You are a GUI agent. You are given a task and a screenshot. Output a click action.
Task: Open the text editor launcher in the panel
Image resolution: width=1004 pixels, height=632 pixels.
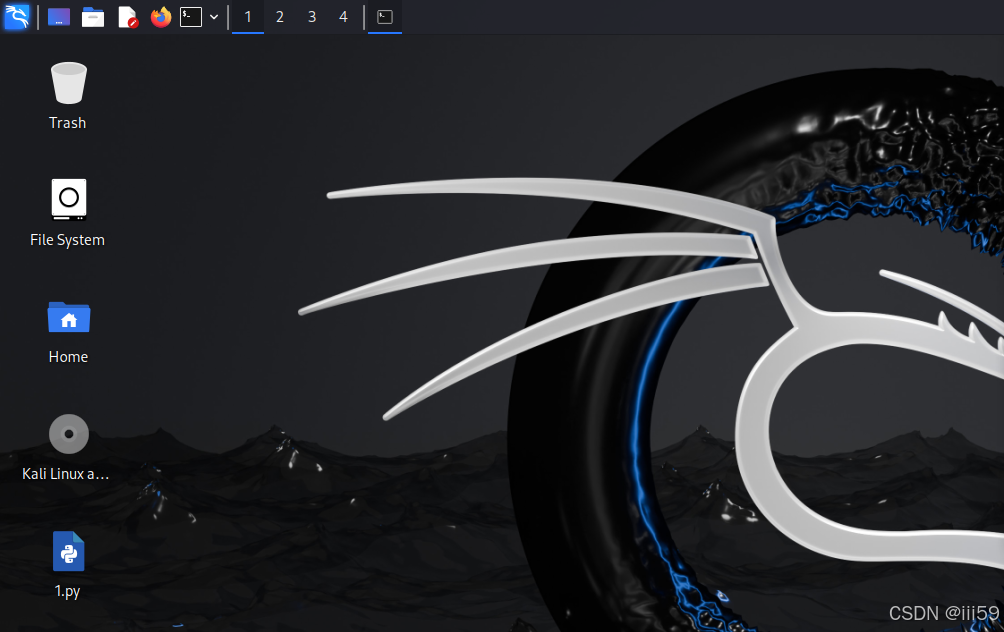128,17
